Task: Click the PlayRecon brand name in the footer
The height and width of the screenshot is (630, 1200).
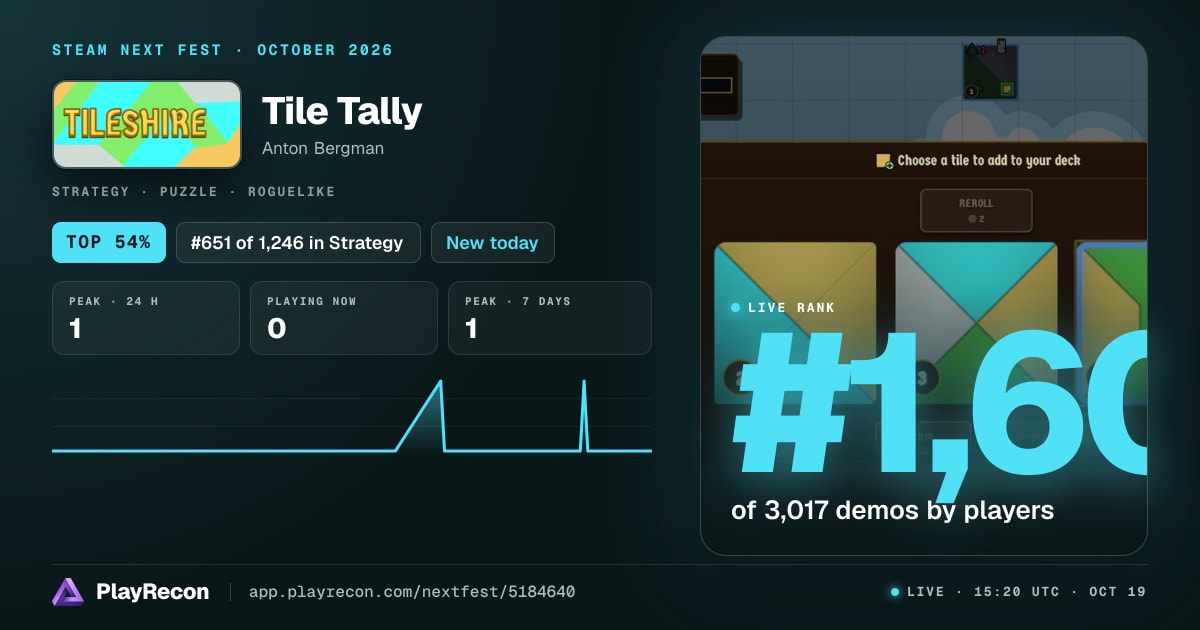Action: 152,592
